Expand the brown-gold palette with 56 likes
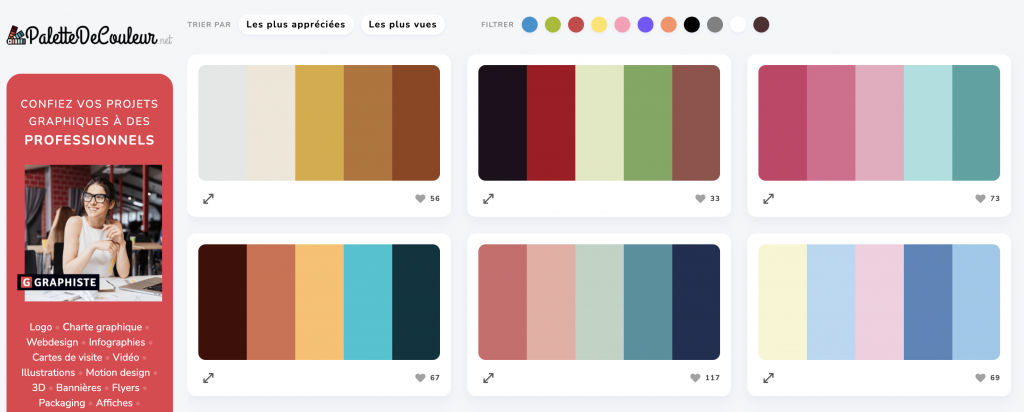Image resolution: width=1024 pixels, height=412 pixels. coord(208,199)
